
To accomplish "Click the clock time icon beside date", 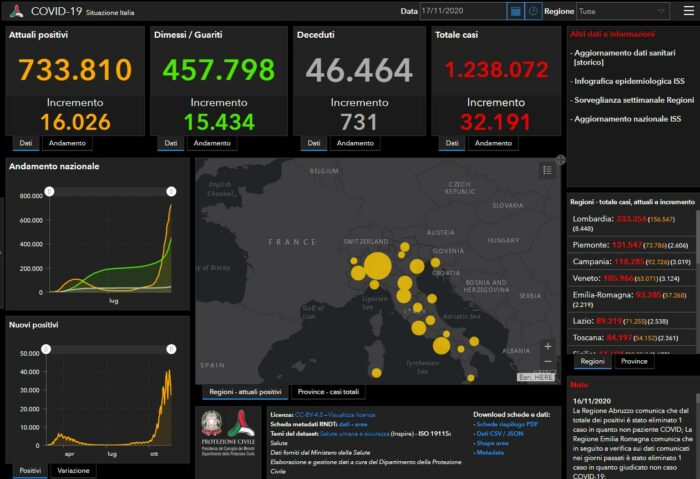I will click(533, 11).
